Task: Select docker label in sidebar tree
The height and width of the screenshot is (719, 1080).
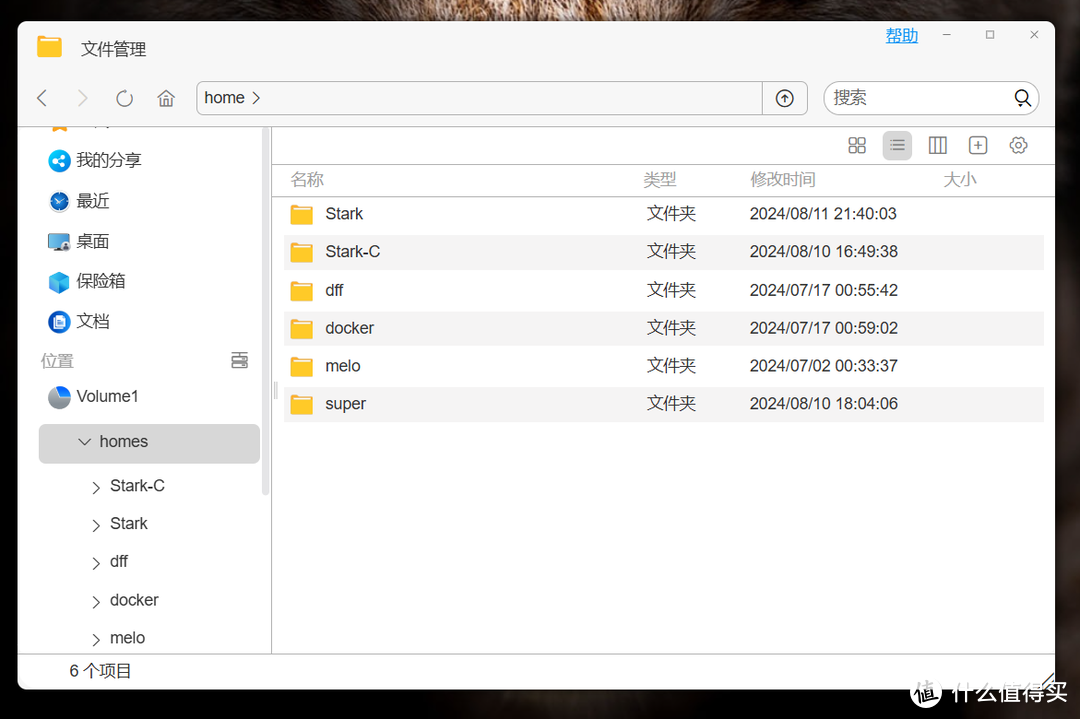Action: point(134,601)
